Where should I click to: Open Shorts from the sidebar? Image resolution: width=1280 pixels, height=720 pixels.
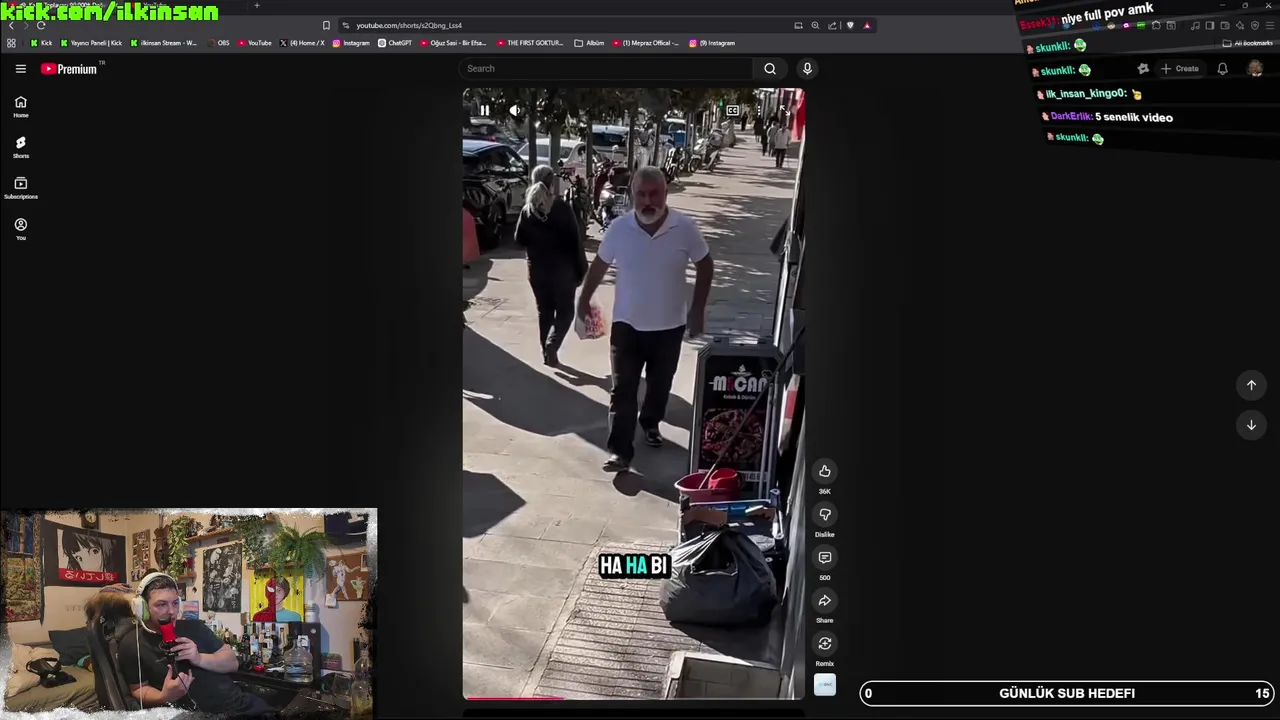coord(20,148)
